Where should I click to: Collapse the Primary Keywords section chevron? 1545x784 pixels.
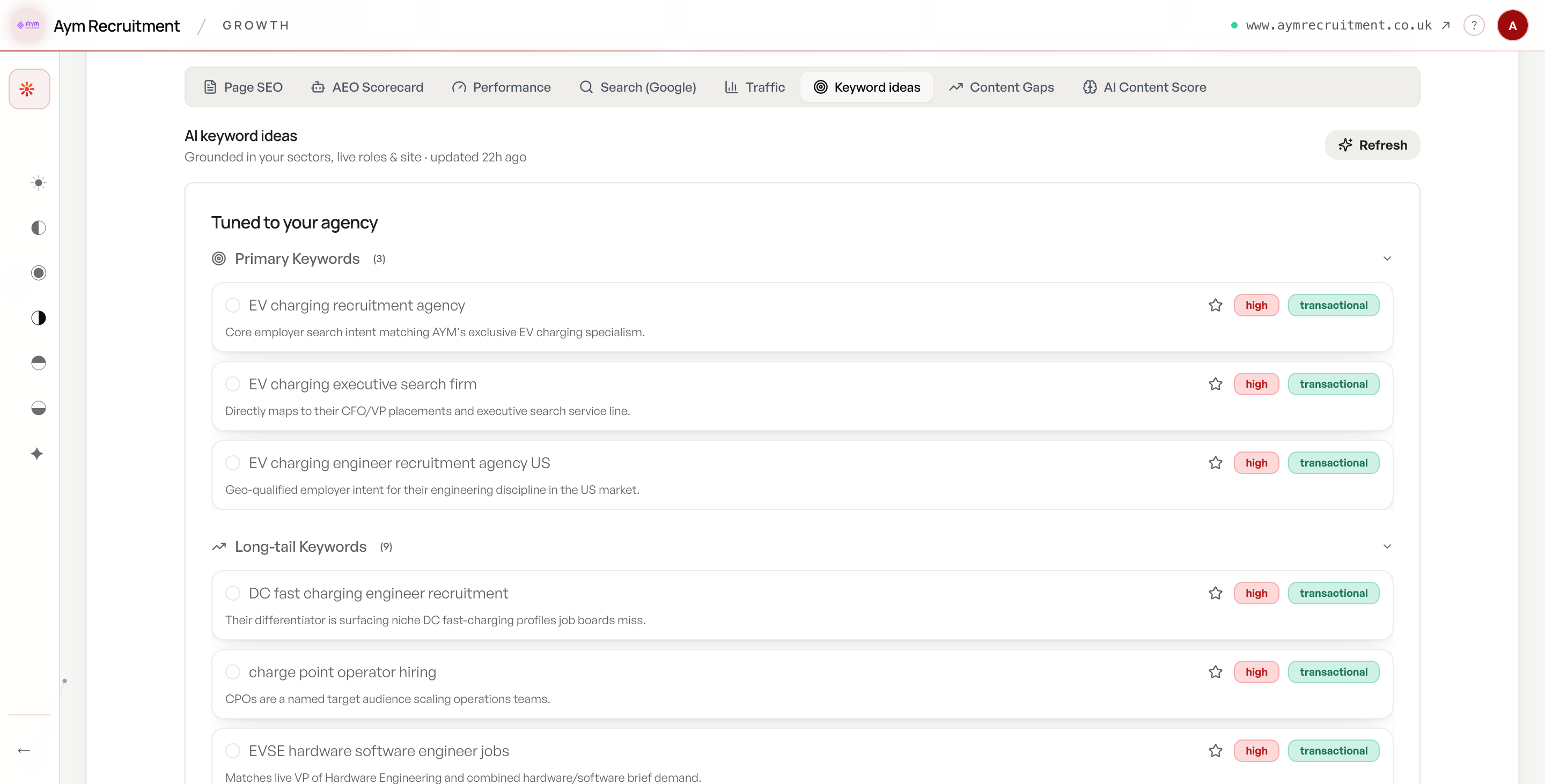(1387, 258)
